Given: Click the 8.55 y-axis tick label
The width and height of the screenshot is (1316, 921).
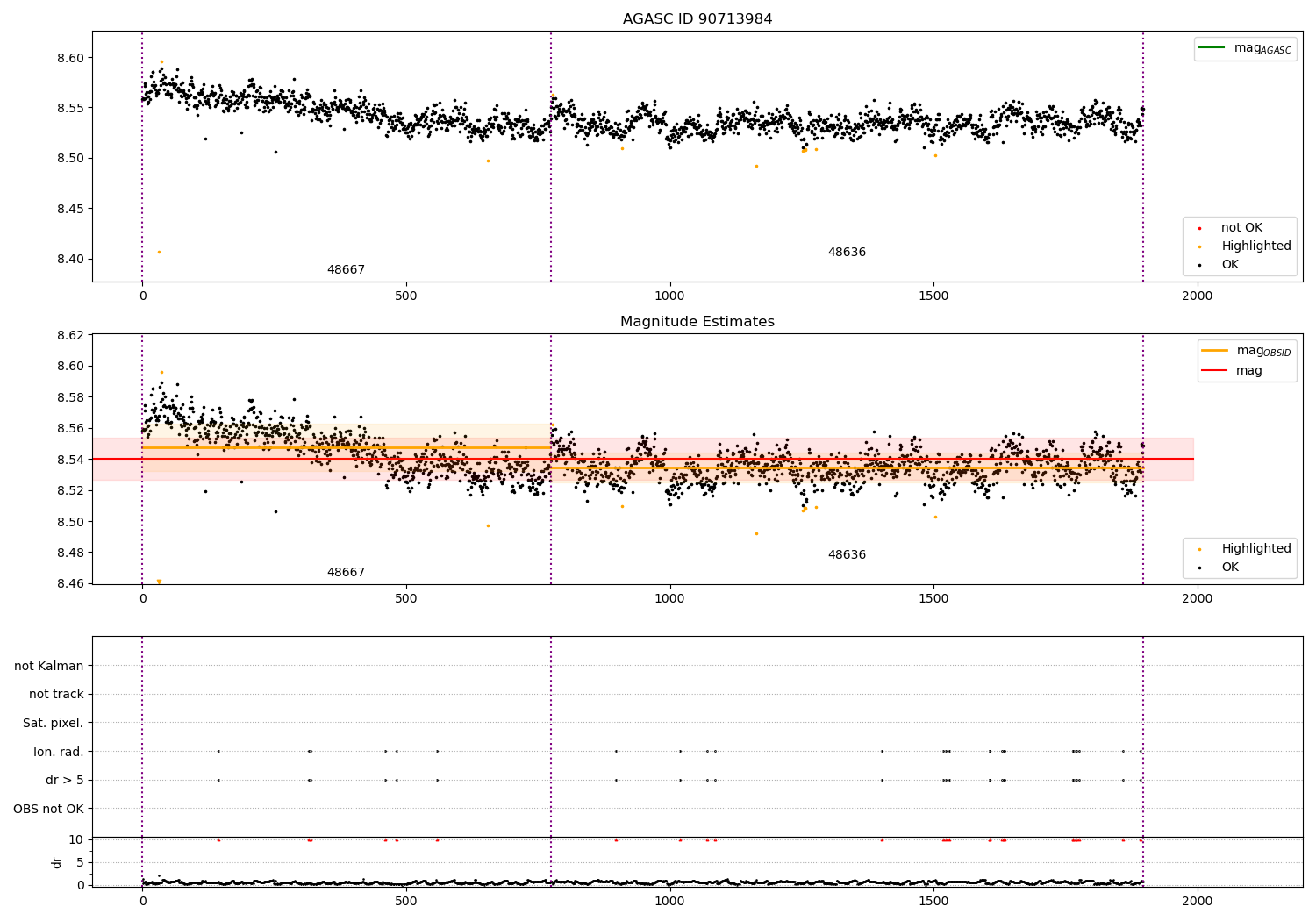Looking at the screenshot, I should tap(69, 108).
